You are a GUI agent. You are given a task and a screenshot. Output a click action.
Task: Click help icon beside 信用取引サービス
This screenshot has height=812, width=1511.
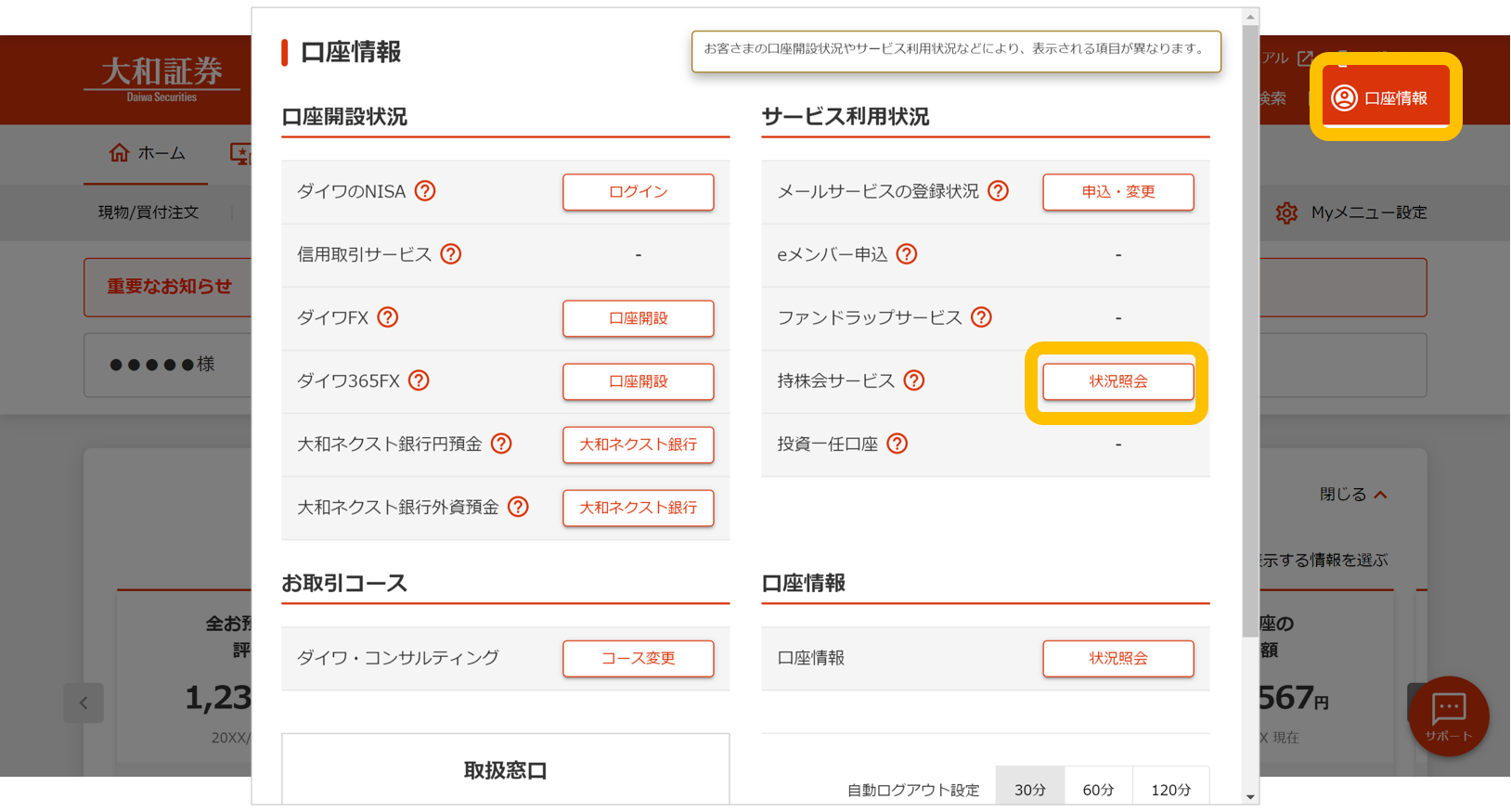click(x=451, y=254)
